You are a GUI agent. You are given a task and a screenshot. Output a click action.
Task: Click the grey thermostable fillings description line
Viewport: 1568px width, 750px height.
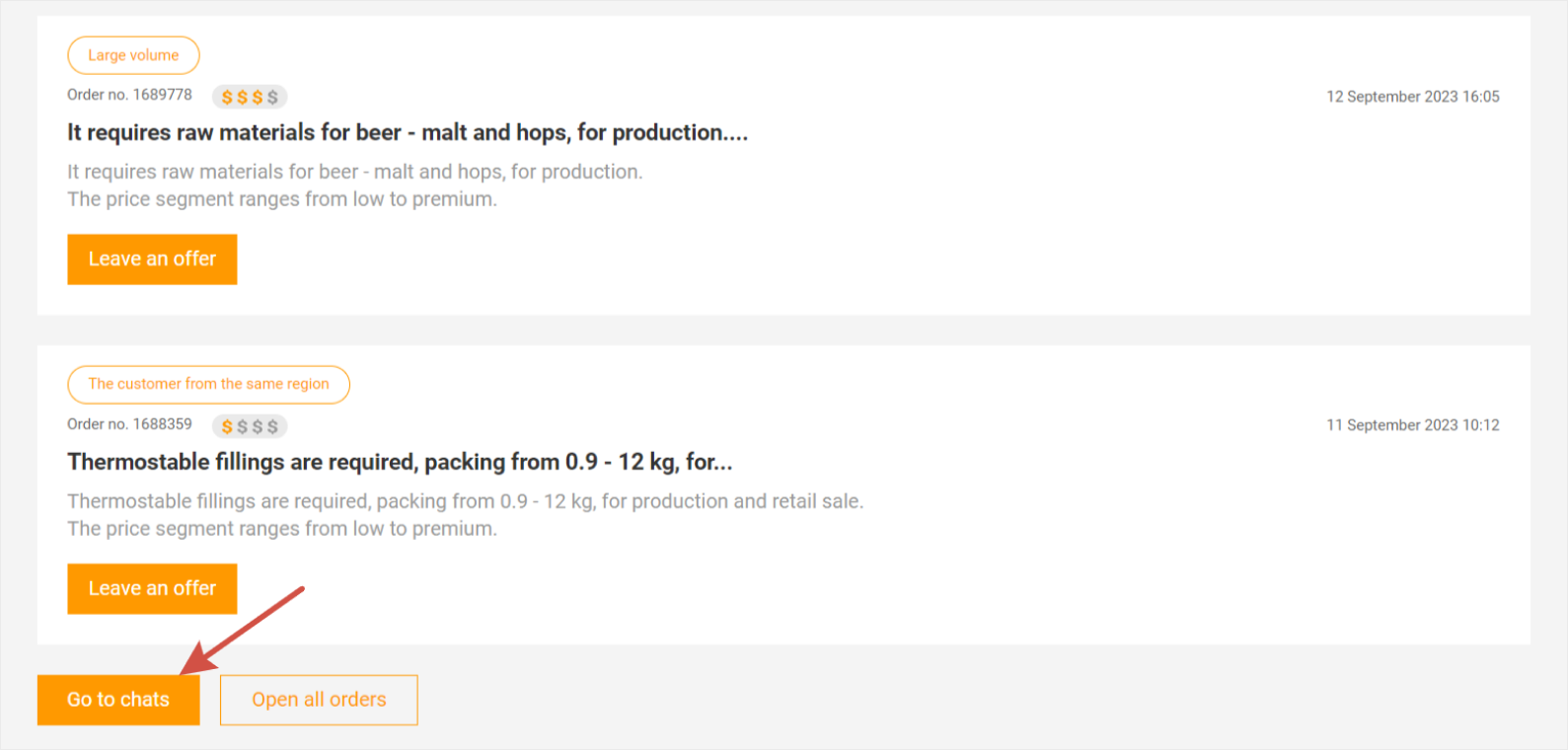(x=465, y=501)
